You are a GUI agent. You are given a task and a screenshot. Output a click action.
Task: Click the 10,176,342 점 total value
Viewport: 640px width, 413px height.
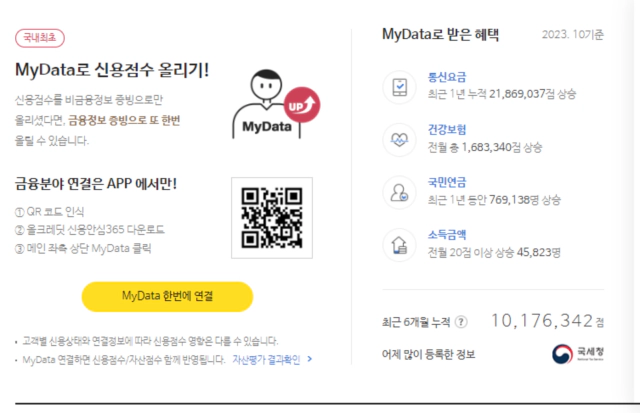click(x=547, y=321)
